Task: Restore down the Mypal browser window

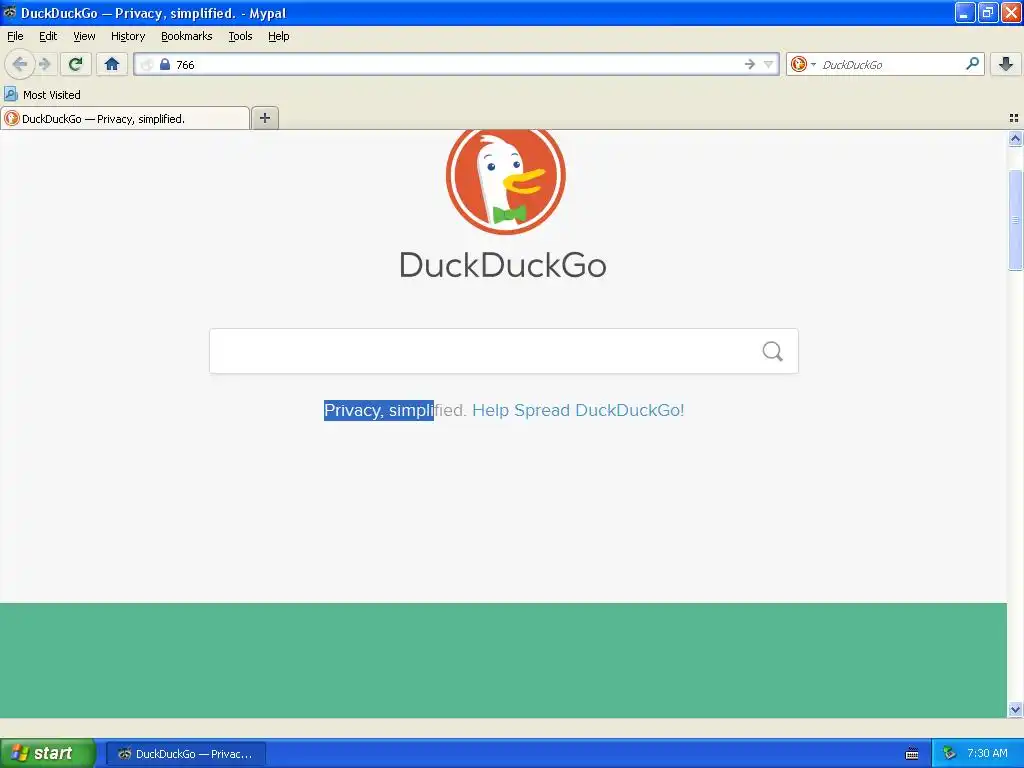Action: [x=988, y=12]
